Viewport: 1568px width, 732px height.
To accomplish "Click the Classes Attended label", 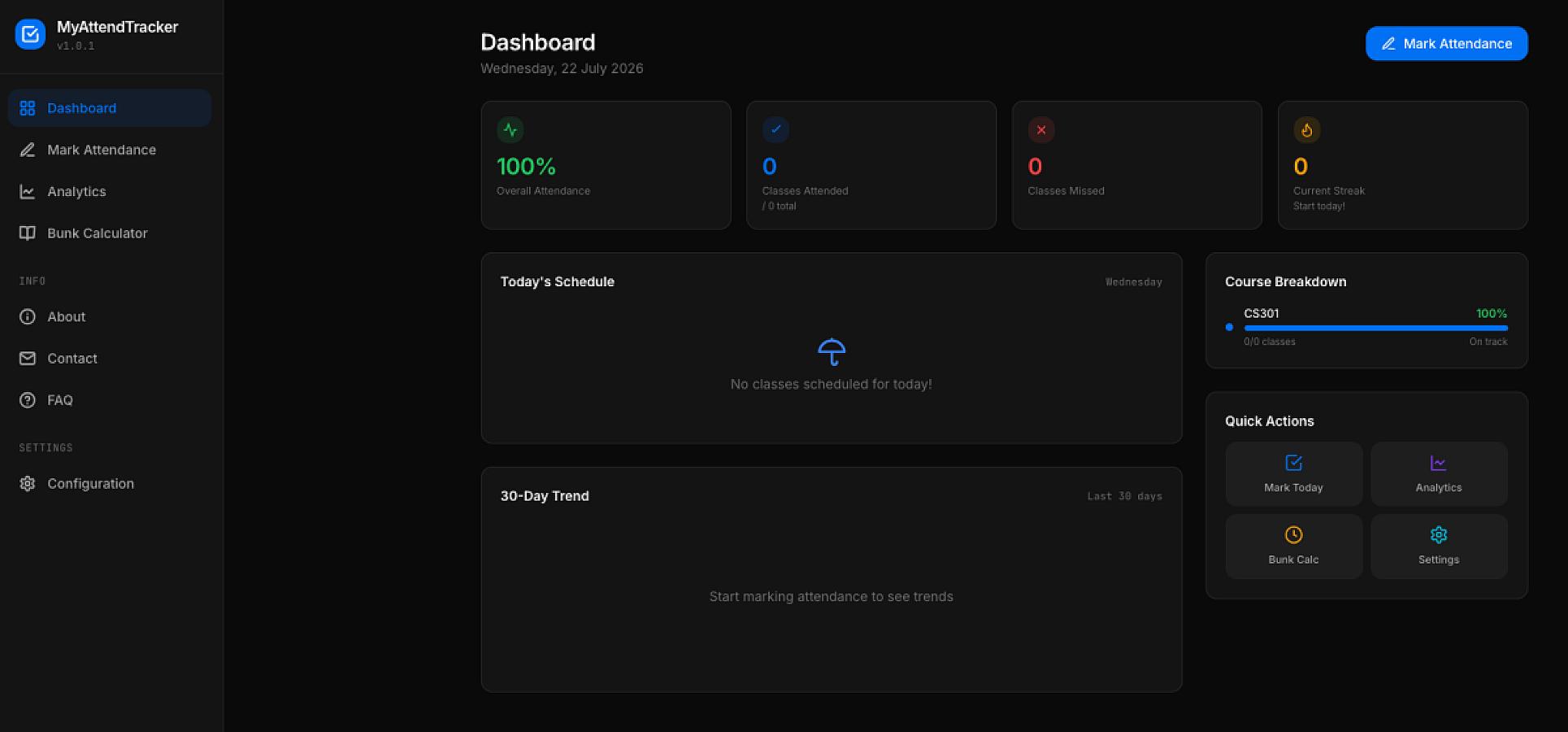I will [805, 191].
